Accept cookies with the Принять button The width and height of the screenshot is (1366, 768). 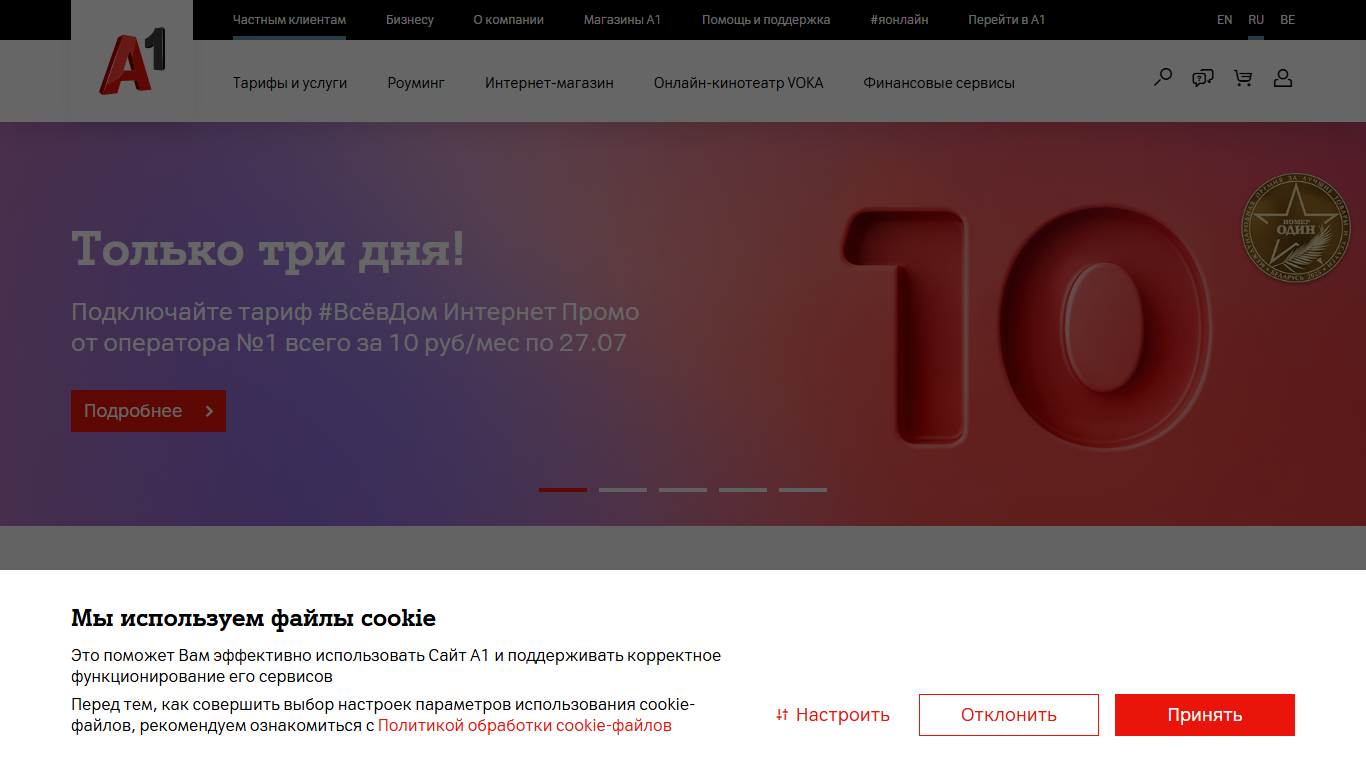click(x=1205, y=715)
